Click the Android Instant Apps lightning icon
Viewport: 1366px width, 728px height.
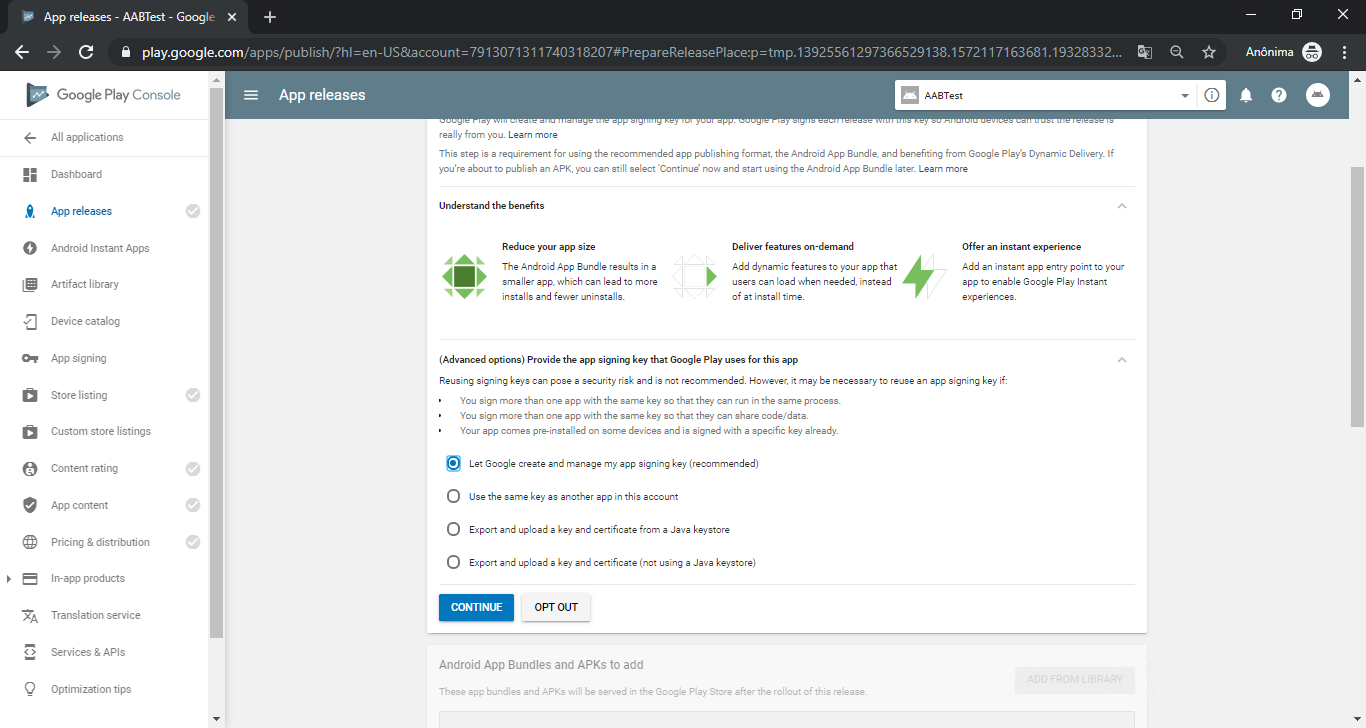(30, 248)
